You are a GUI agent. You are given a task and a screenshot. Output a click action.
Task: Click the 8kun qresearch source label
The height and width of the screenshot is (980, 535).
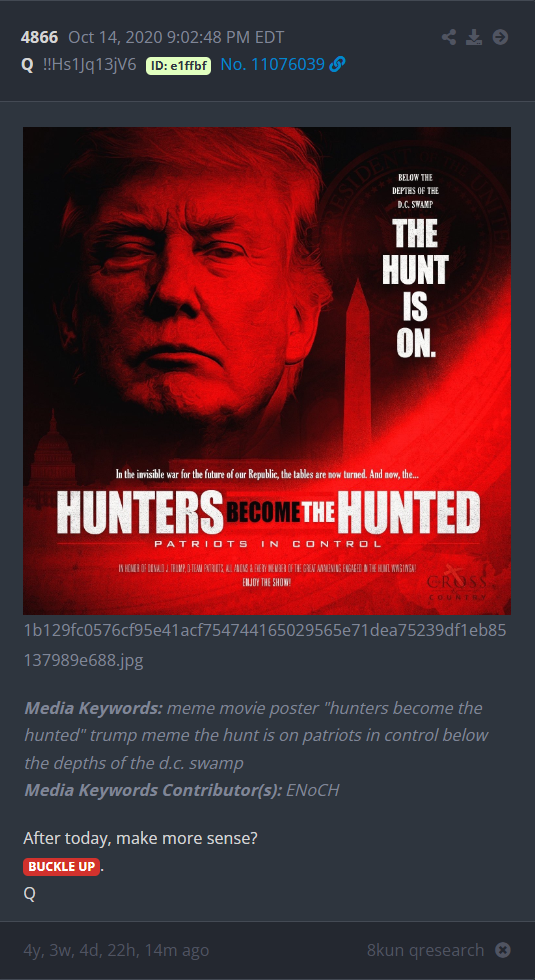[426, 950]
